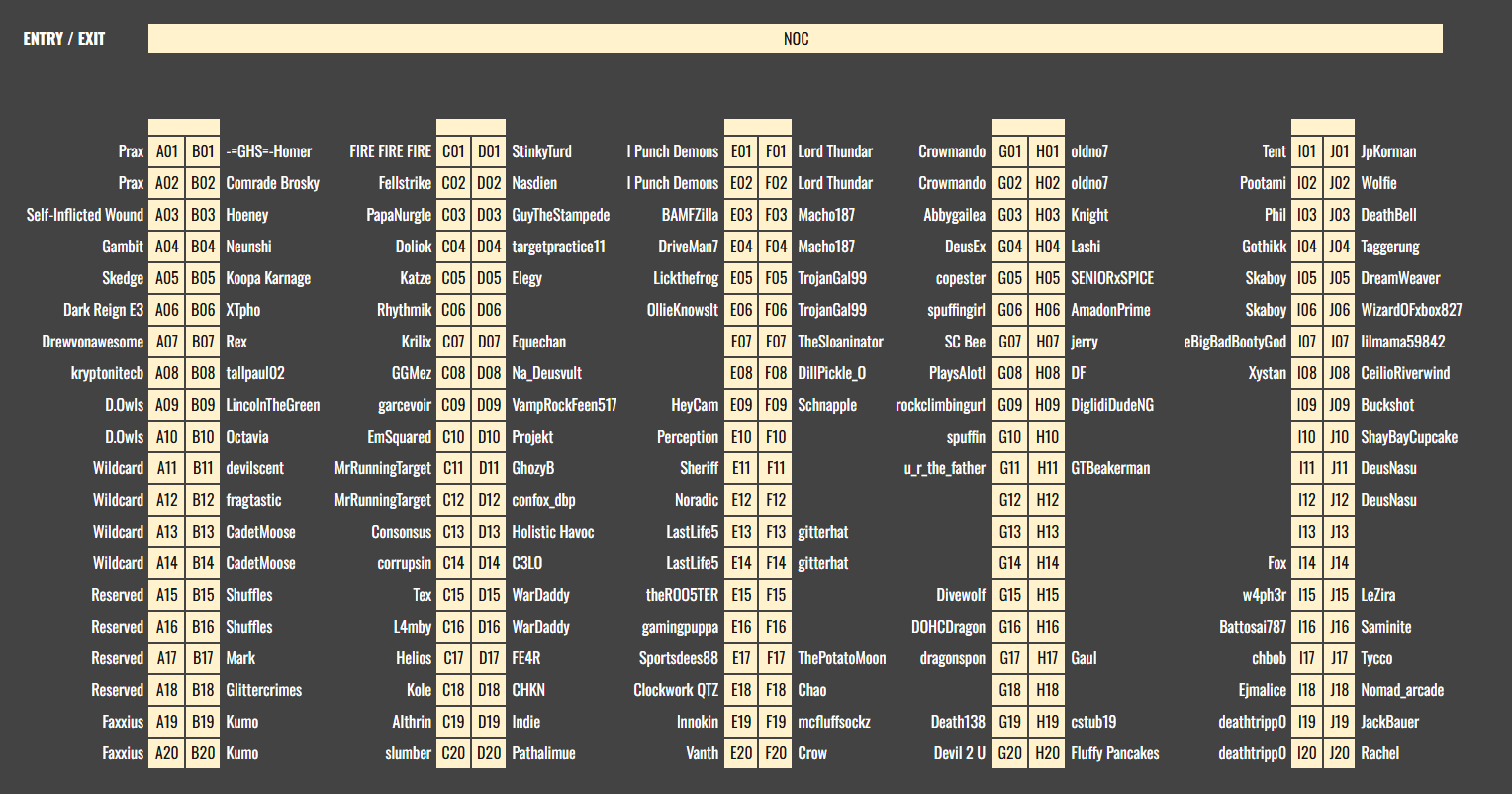Click the name BAMFZilla

[690, 215]
